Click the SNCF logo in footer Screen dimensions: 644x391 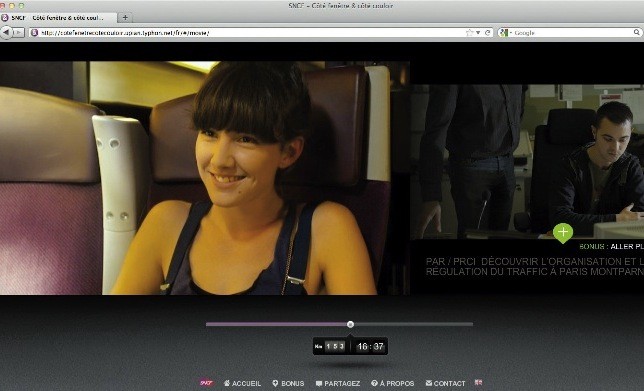click(207, 383)
